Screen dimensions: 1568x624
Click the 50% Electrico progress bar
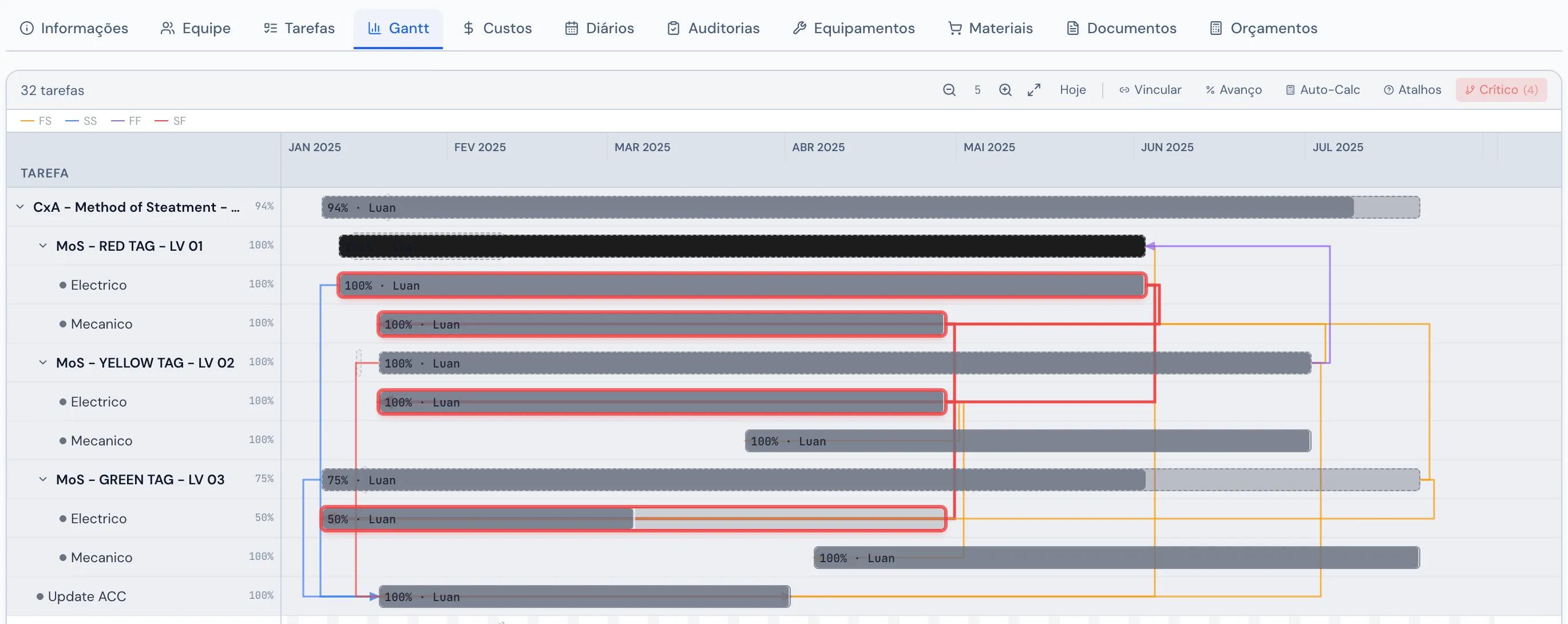pyautogui.click(x=633, y=519)
